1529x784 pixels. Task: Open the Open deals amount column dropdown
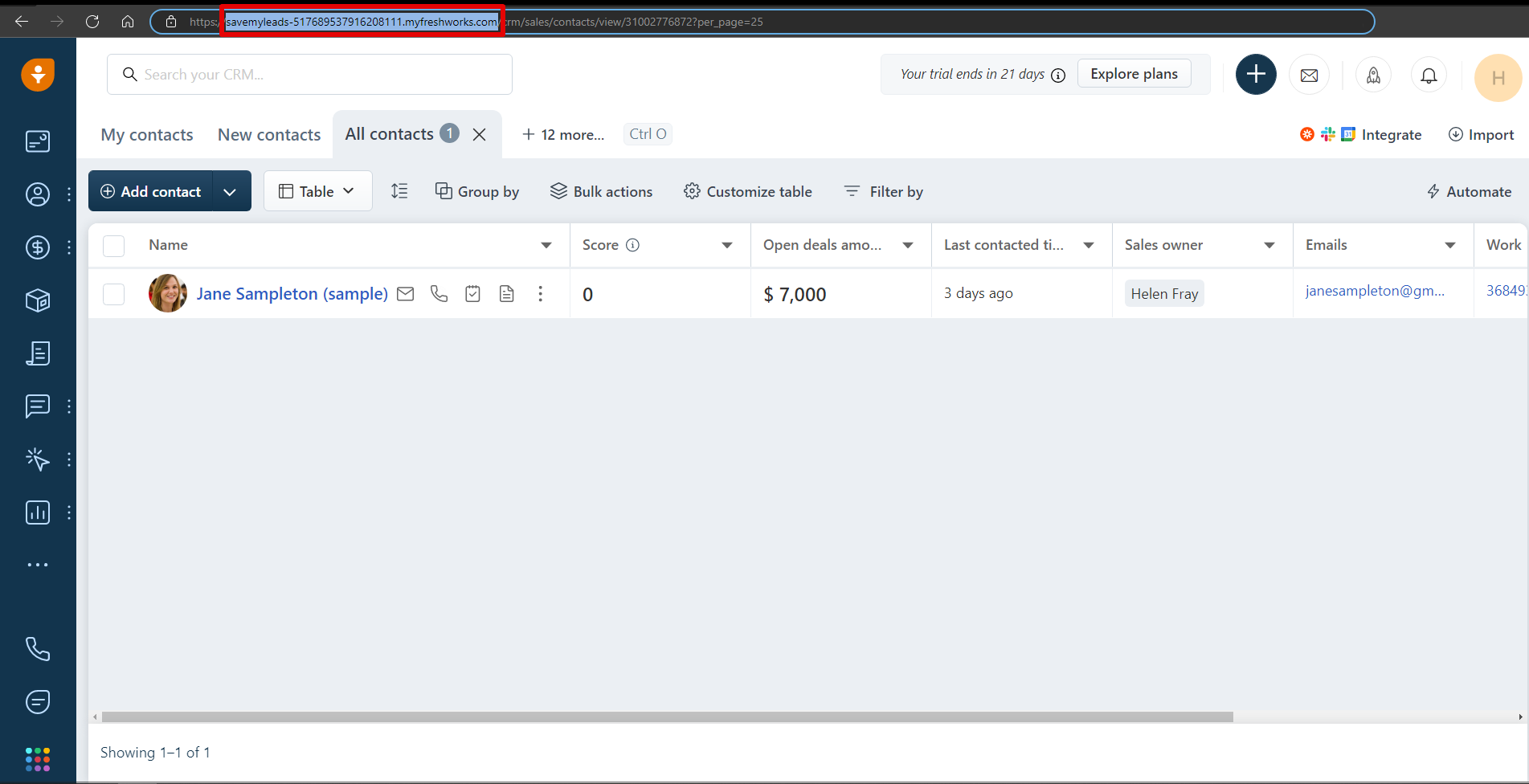pos(908,245)
